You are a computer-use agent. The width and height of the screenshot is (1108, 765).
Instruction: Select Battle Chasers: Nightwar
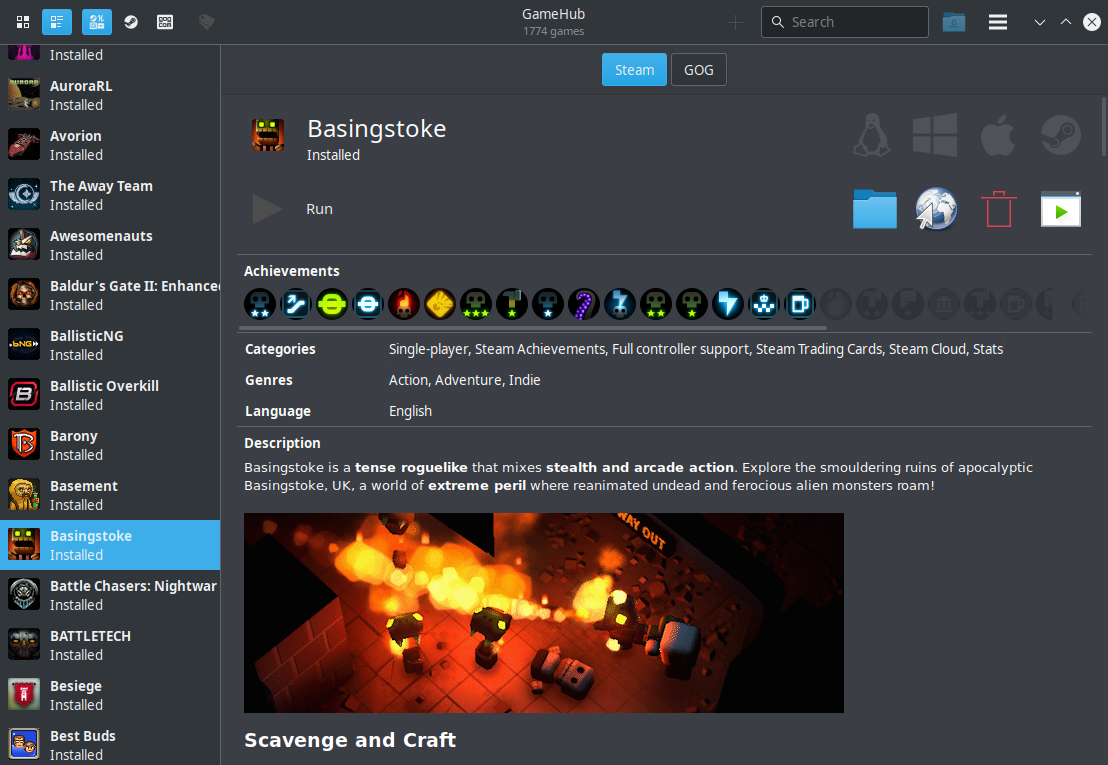tap(110, 595)
